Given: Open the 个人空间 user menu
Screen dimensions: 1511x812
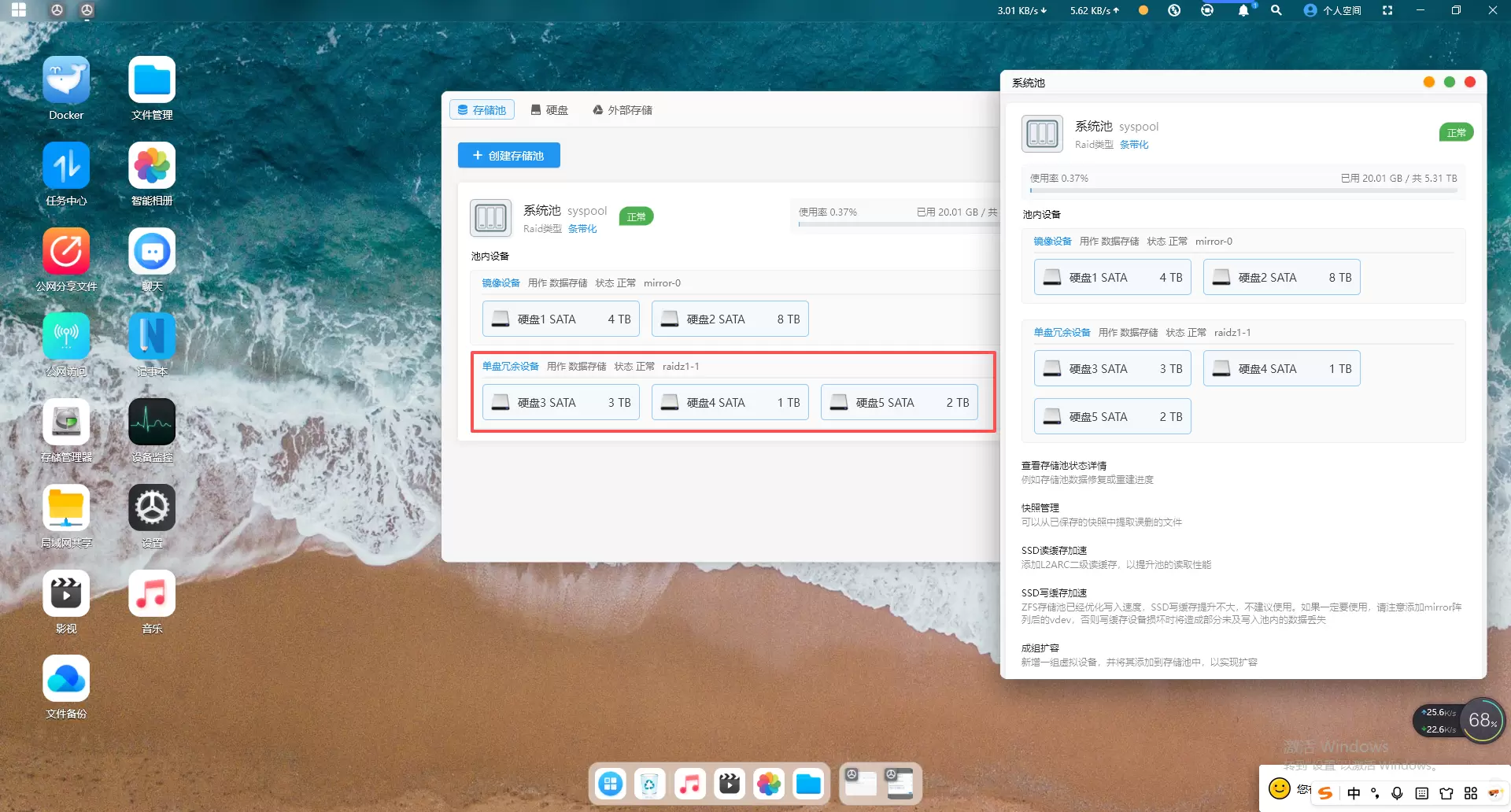Looking at the screenshot, I should [1332, 10].
